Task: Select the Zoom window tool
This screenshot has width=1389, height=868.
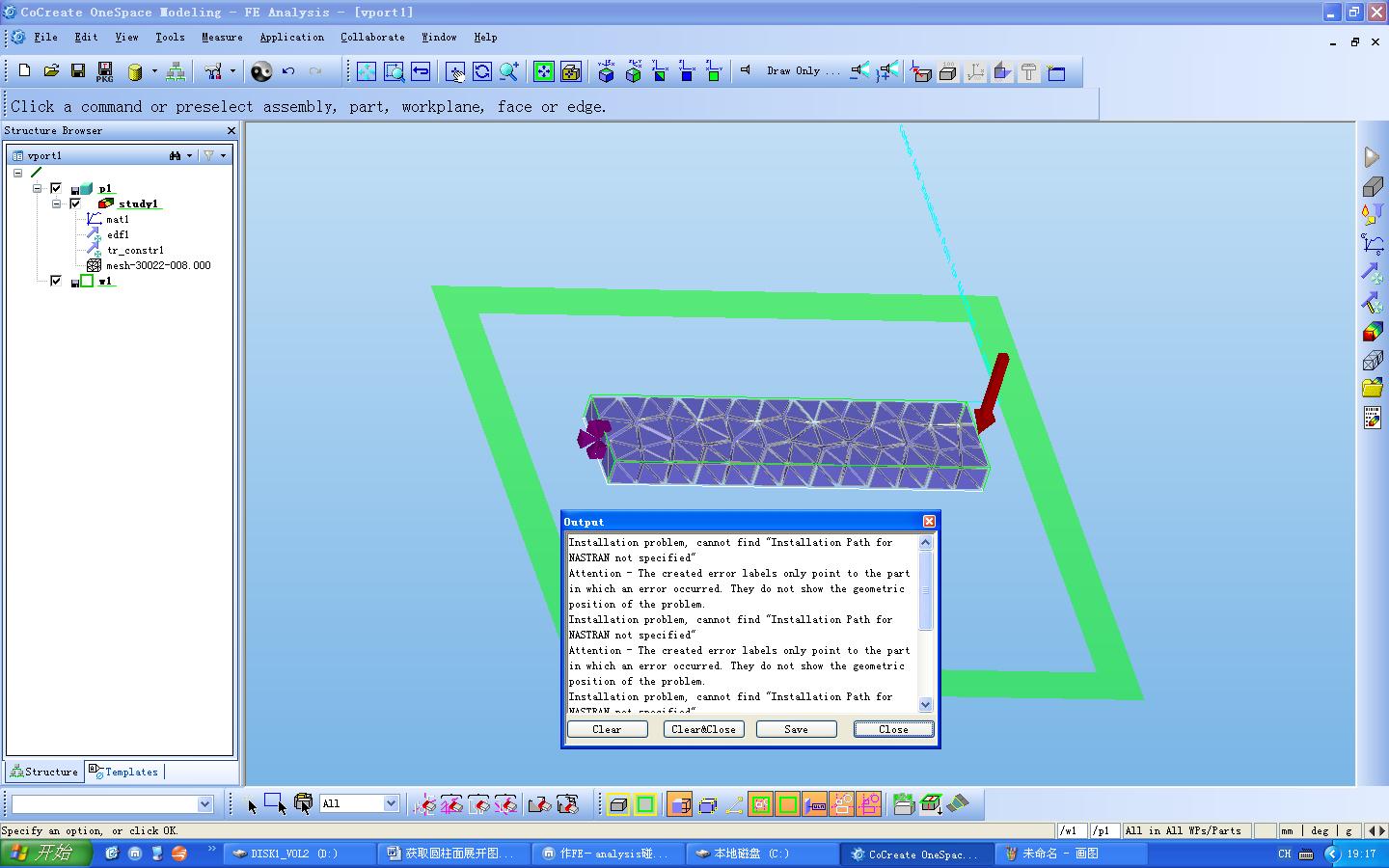Action: (x=394, y=71)
